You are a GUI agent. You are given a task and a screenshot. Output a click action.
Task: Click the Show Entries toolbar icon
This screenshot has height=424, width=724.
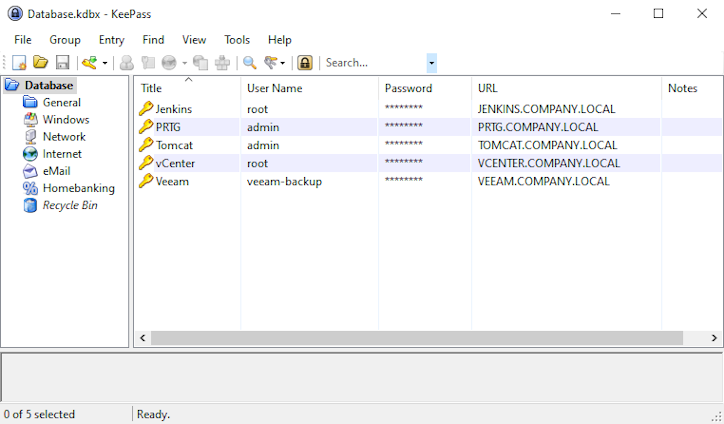(x=271, y=62)
